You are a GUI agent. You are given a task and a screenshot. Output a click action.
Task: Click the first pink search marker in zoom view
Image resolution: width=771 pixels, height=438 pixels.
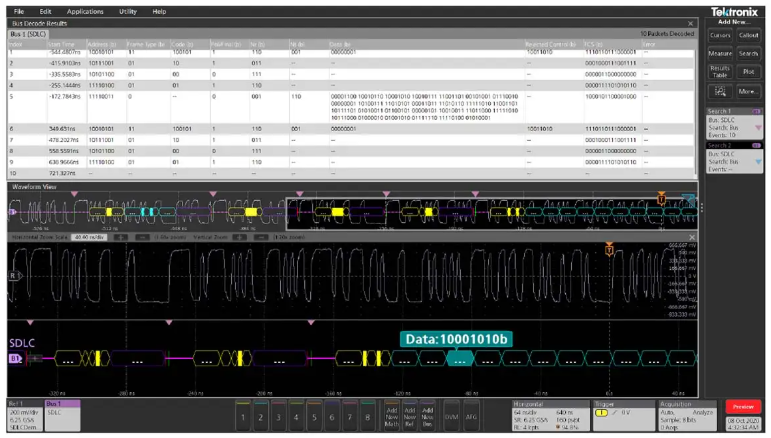click(30, 322)
